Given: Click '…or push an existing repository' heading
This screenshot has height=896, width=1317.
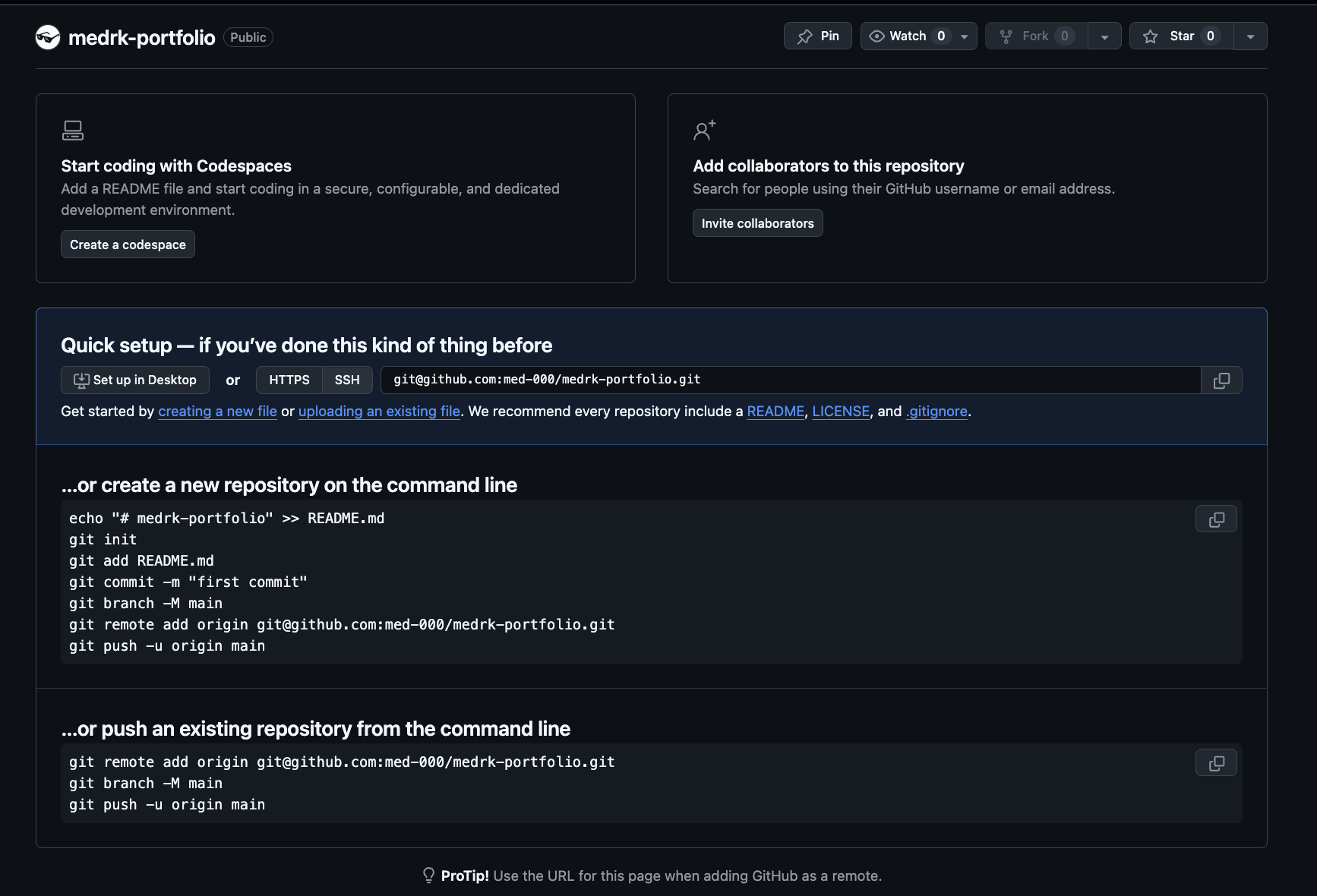Looking at the screenshot, I should (316, 729).
